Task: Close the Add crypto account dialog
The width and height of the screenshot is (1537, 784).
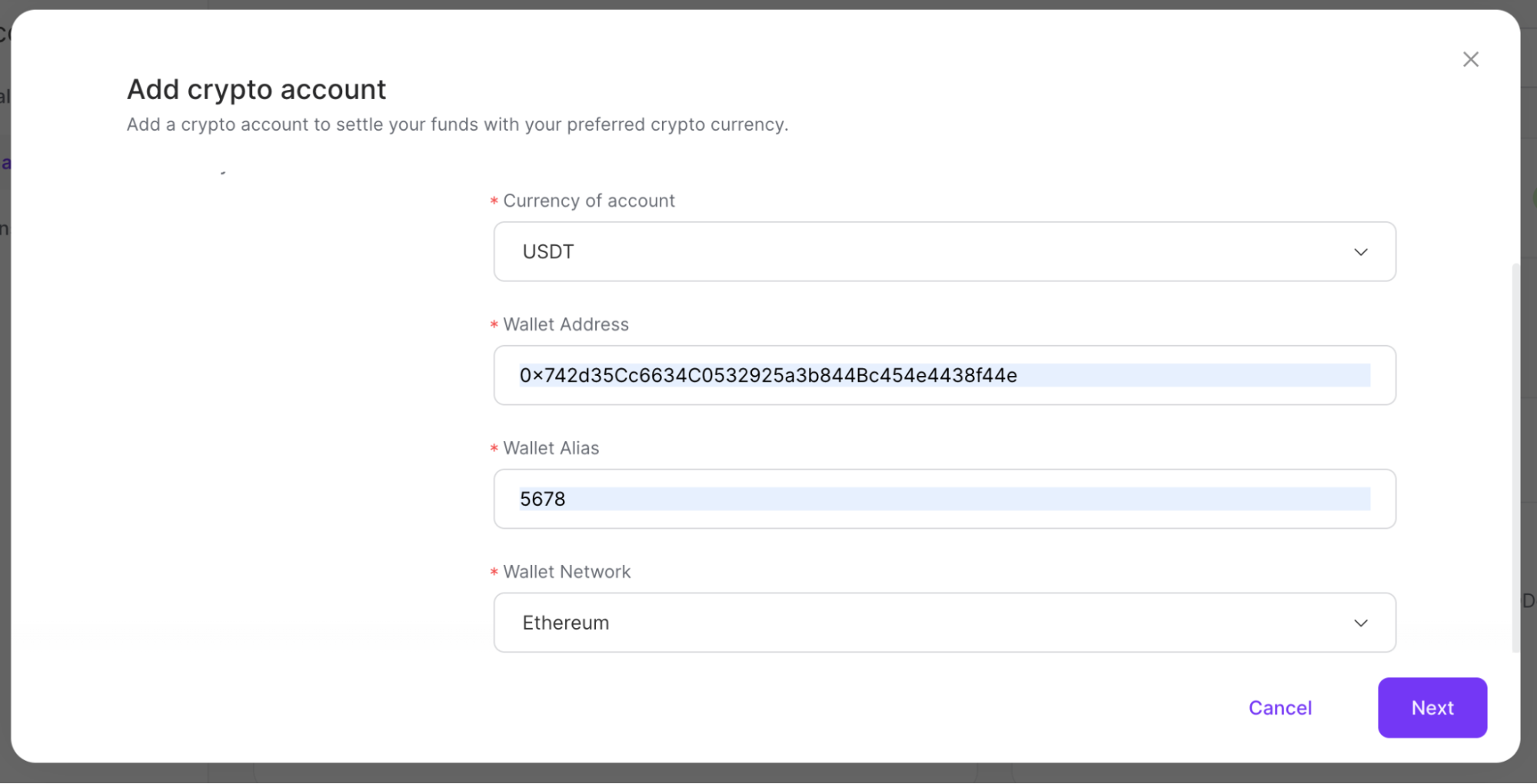Action: point(1470,58)
